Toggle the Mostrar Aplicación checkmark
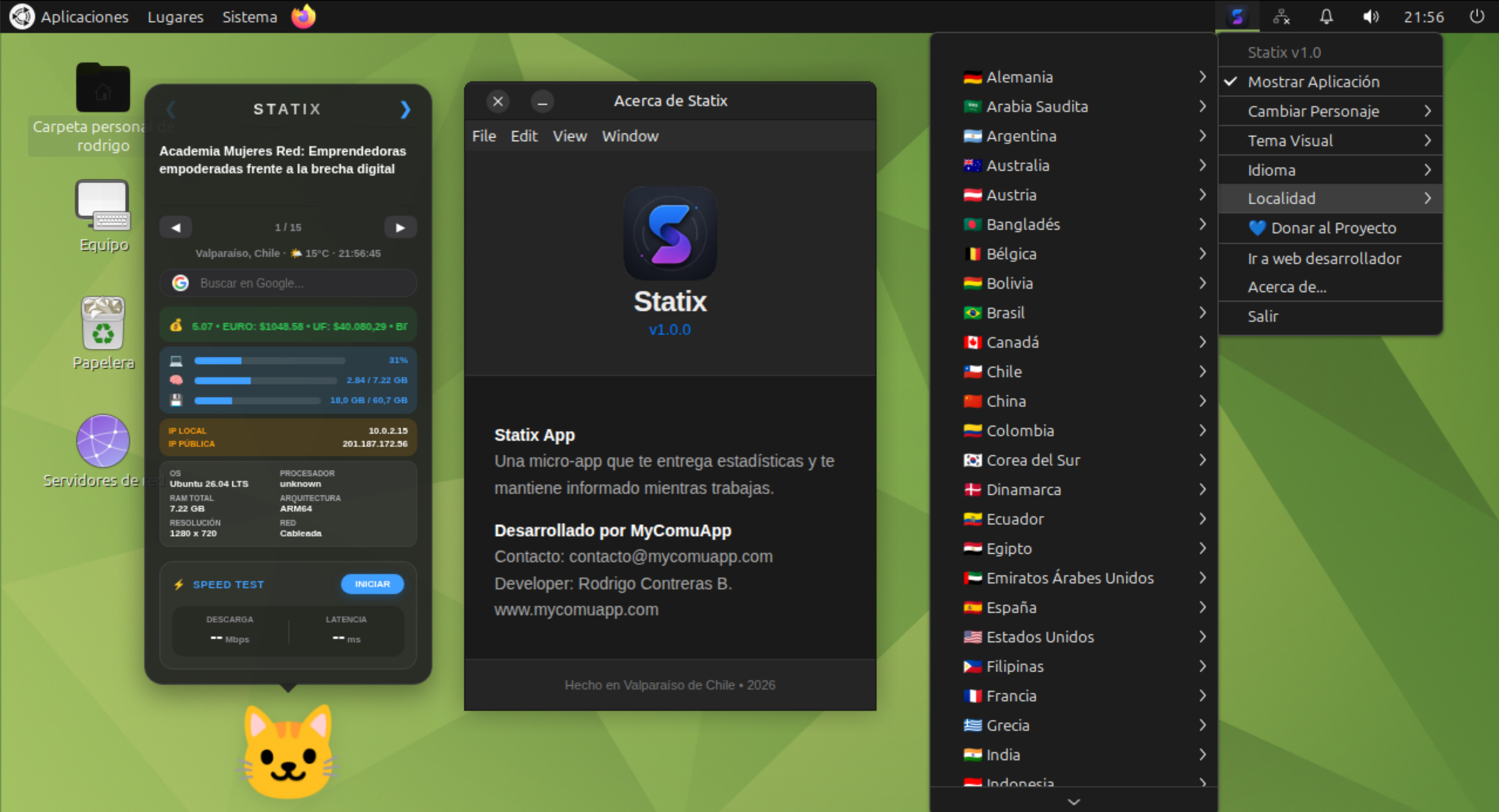This screenshot has width=1499, height=812. tap(1231, 81)
